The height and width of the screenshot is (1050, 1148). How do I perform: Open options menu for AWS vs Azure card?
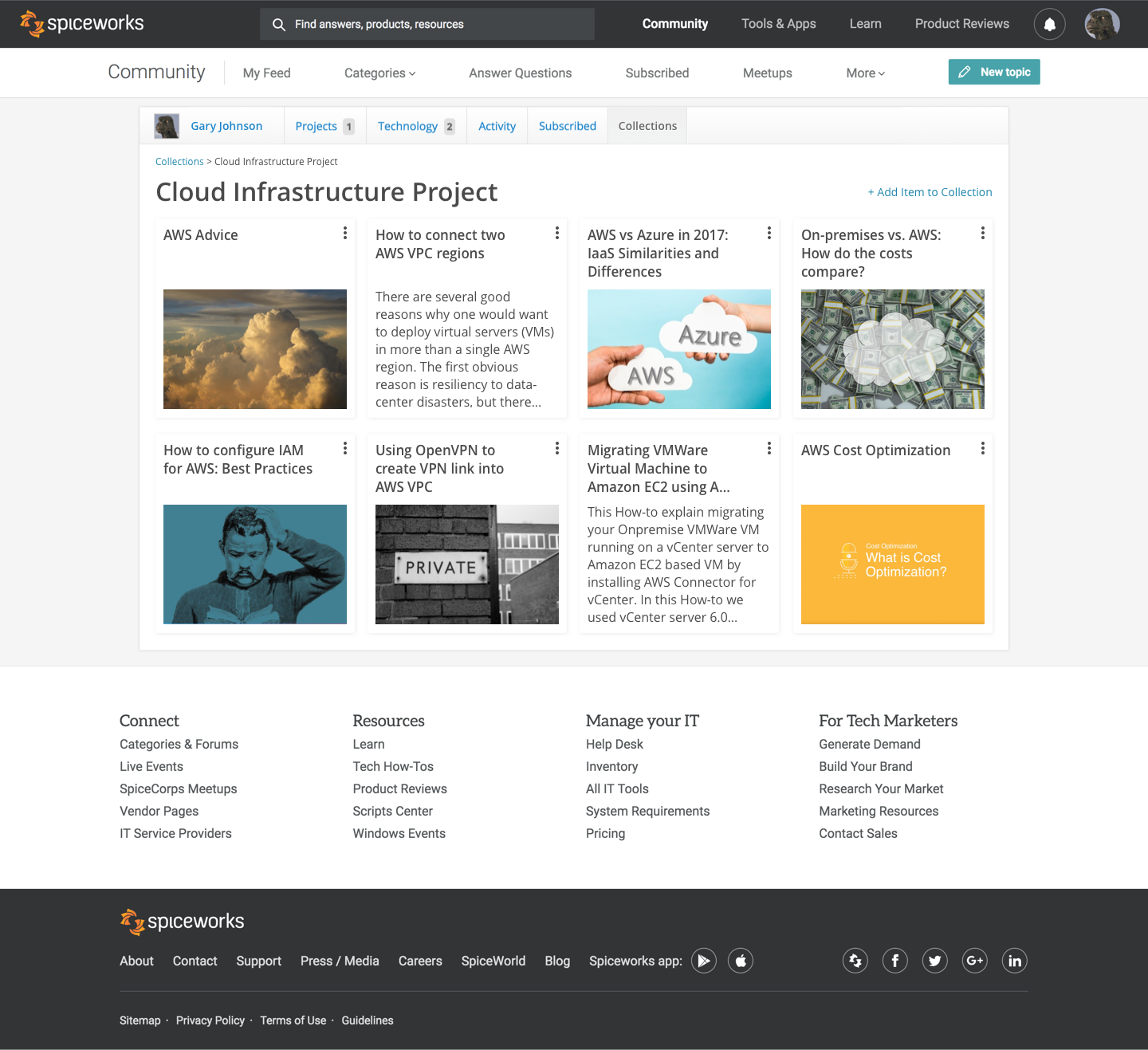click(x=769, y=233)
